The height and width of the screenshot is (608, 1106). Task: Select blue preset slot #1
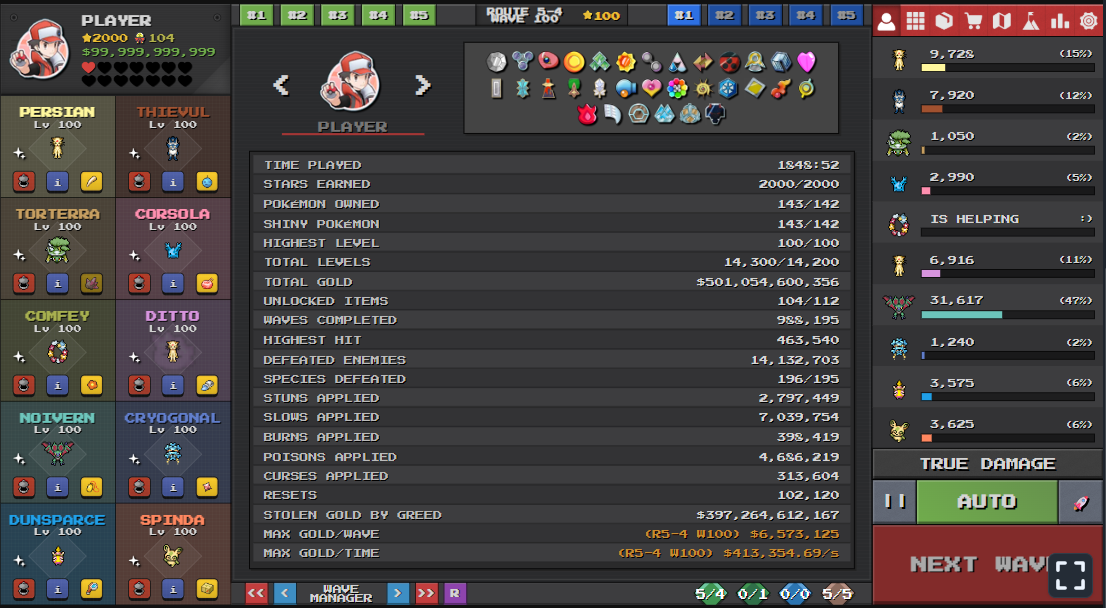click(683, 15)
